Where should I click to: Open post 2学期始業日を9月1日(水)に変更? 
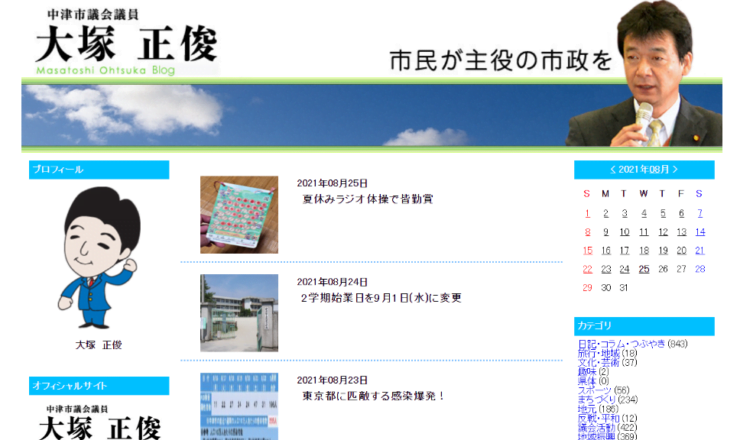(x=380, y=297)
